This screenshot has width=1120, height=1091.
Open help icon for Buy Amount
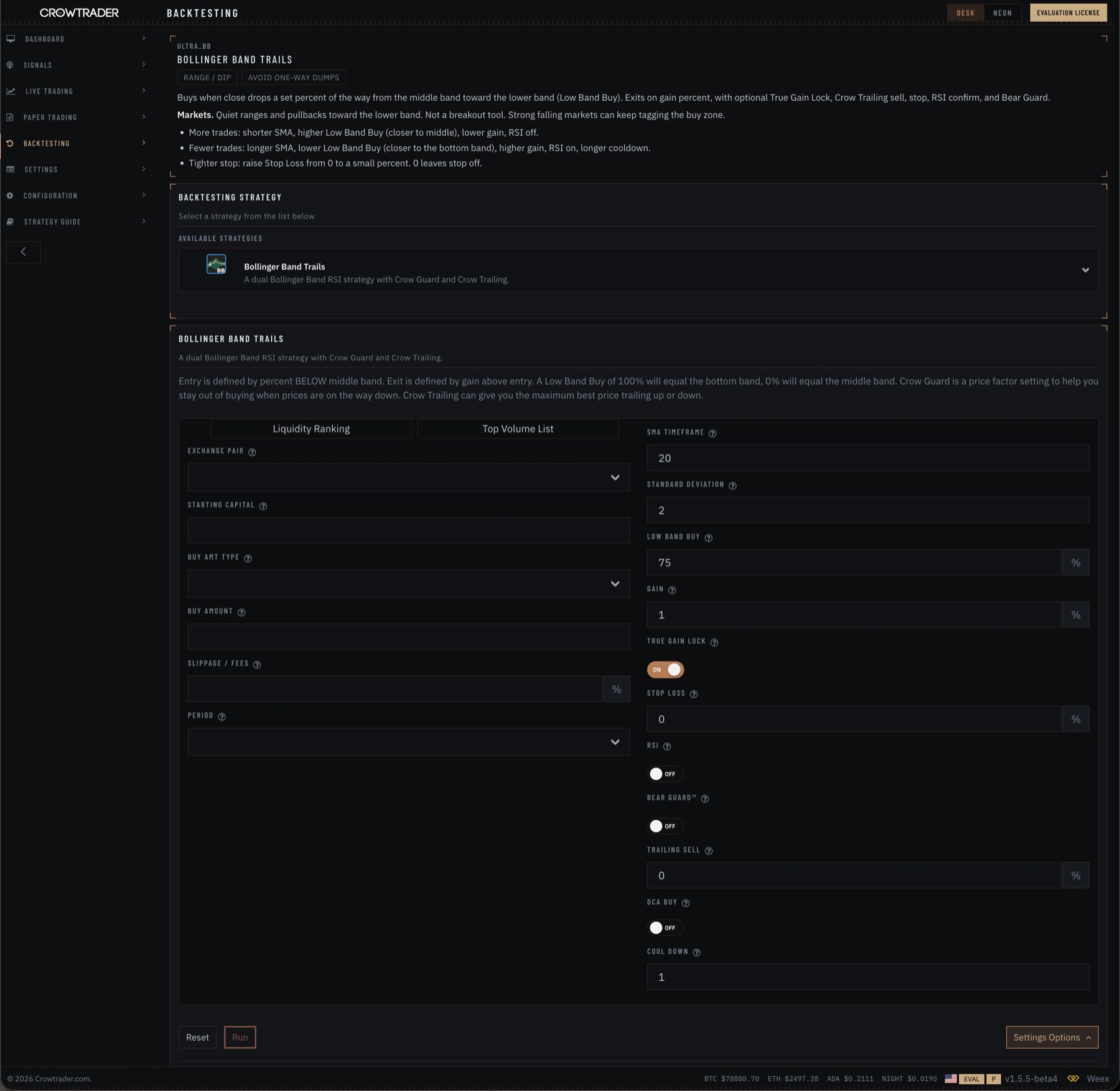click(241, 612)
